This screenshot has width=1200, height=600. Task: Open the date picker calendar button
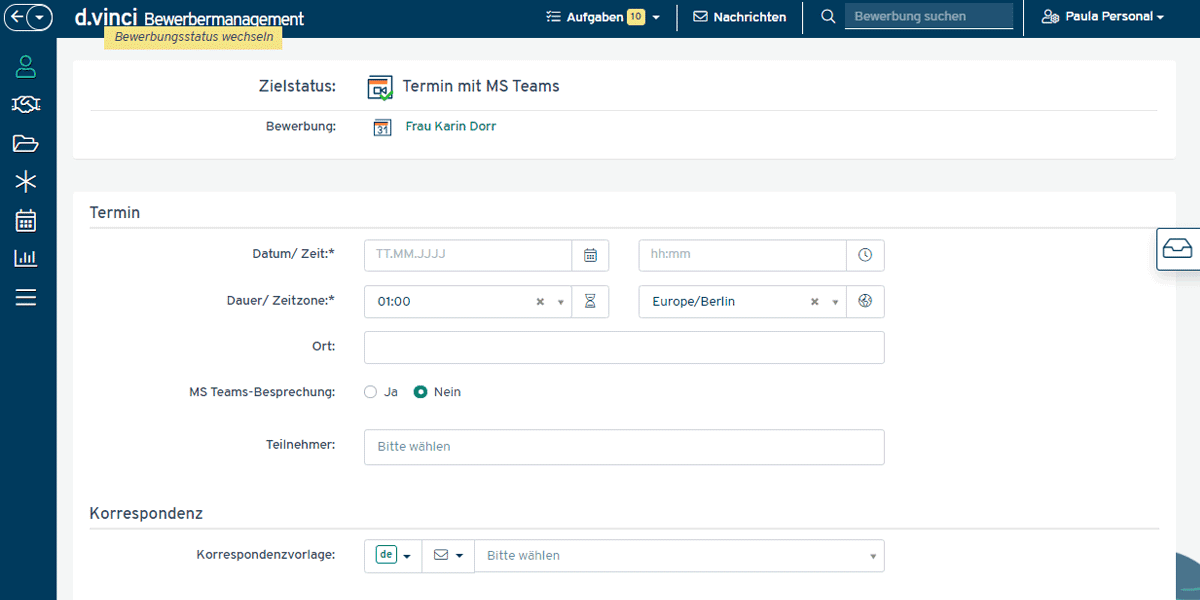click(x=590, y=255)
